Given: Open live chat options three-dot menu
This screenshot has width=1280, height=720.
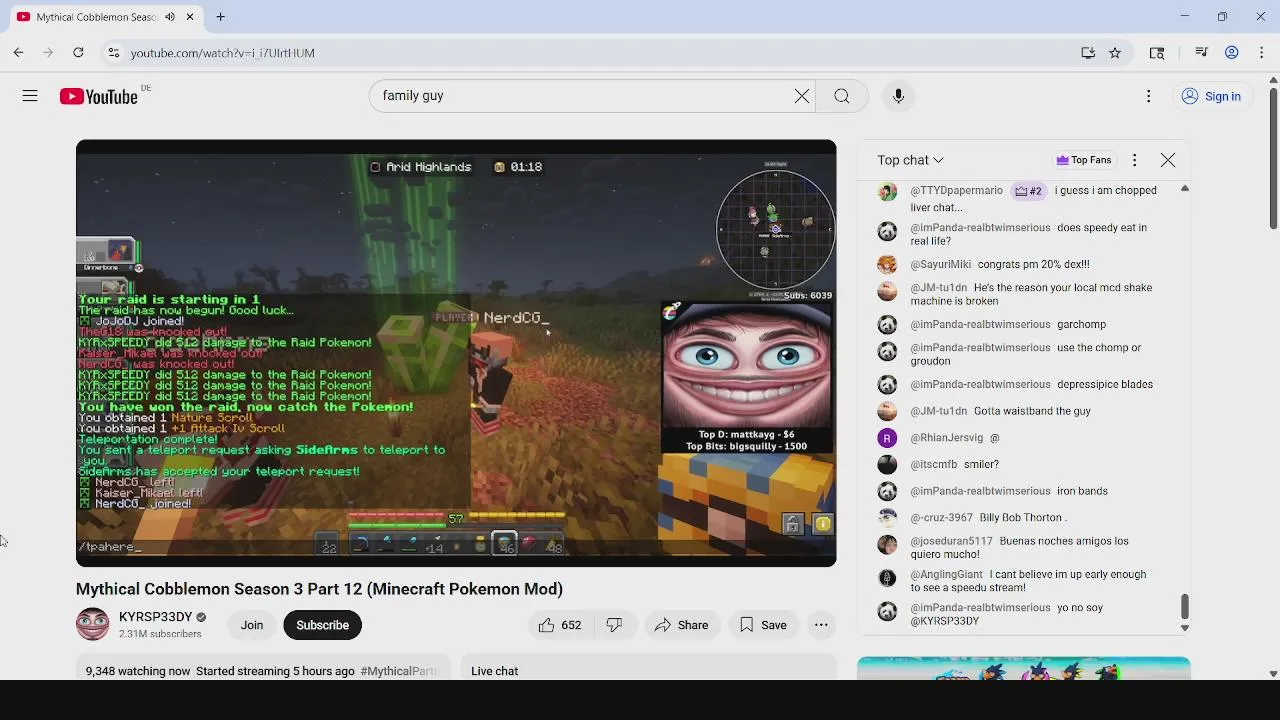Looking at the screenshot, I should pos(1134,160).
